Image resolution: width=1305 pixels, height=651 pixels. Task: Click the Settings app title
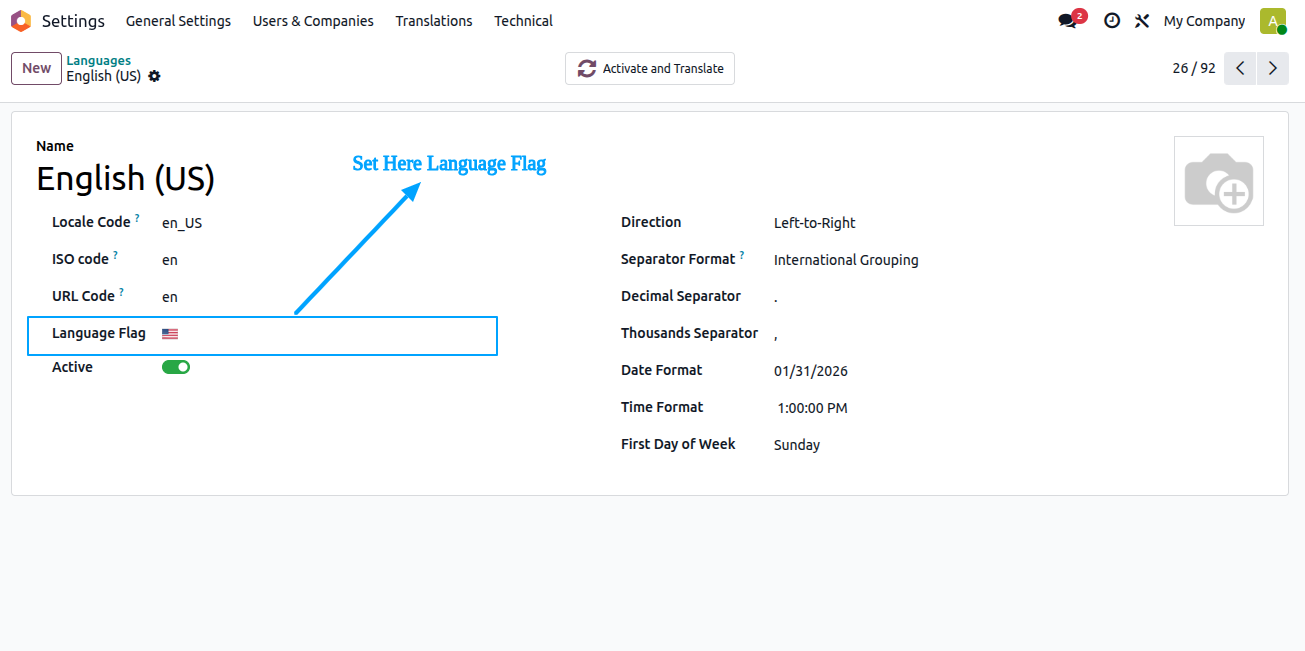point(73,21)
